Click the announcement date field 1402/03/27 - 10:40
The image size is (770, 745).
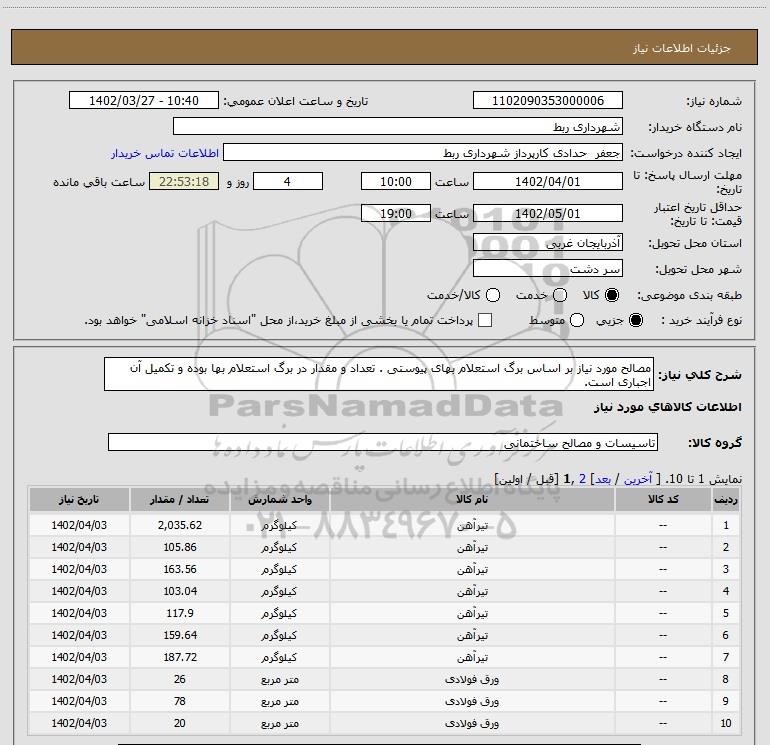tap(144, 101)
